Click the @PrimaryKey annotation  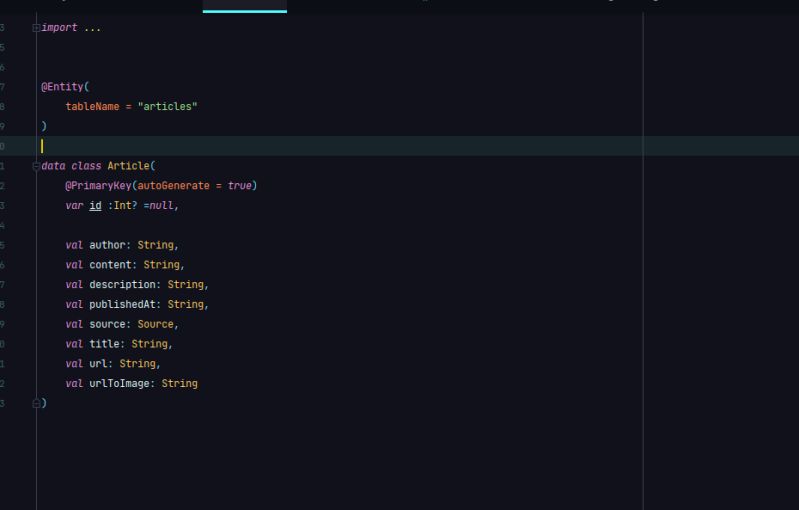(98, 185)
